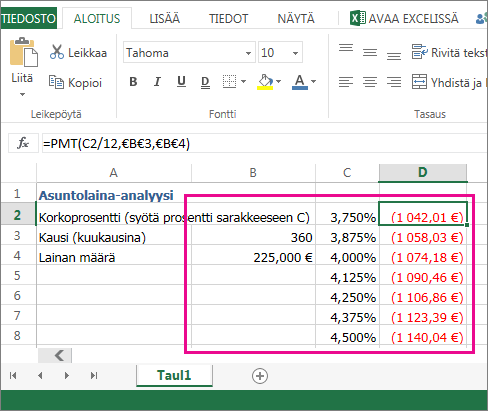Image resolution: width=488 pixels, height=411 pixels.
Task: Align text left
Action: 346,82
